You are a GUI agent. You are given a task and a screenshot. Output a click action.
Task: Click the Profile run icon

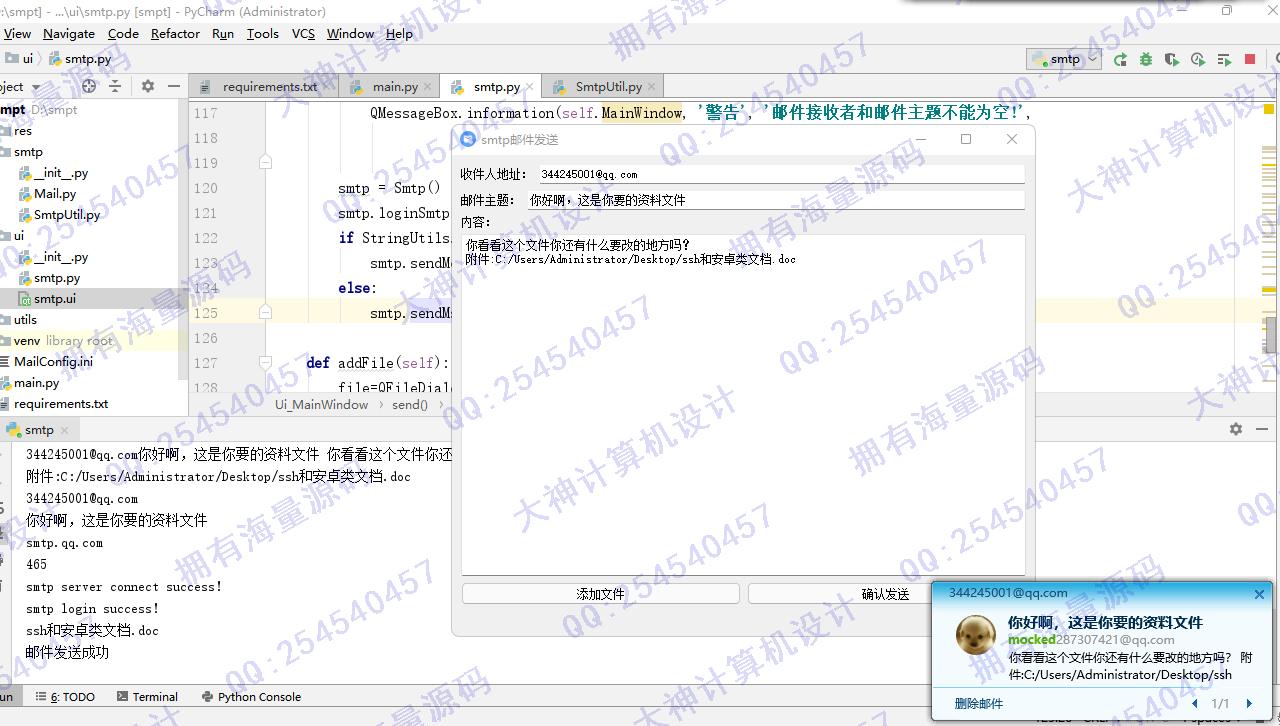[1198, 60]
